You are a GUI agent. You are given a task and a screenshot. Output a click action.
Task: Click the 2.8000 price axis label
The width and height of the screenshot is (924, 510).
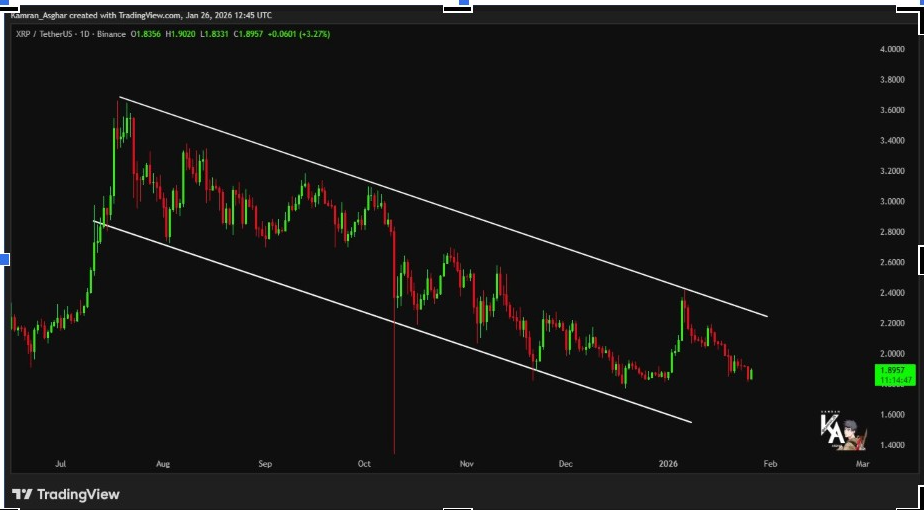[892, 232]
